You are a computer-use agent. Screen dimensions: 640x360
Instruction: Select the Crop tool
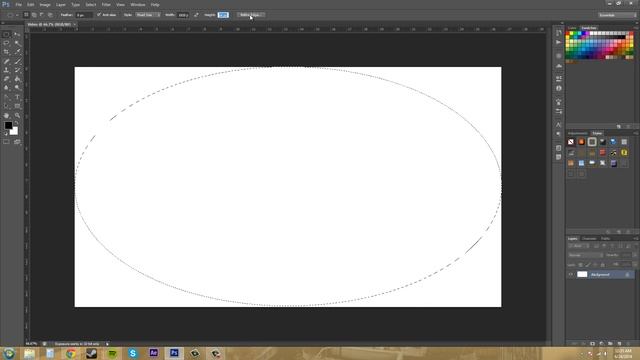7,52
